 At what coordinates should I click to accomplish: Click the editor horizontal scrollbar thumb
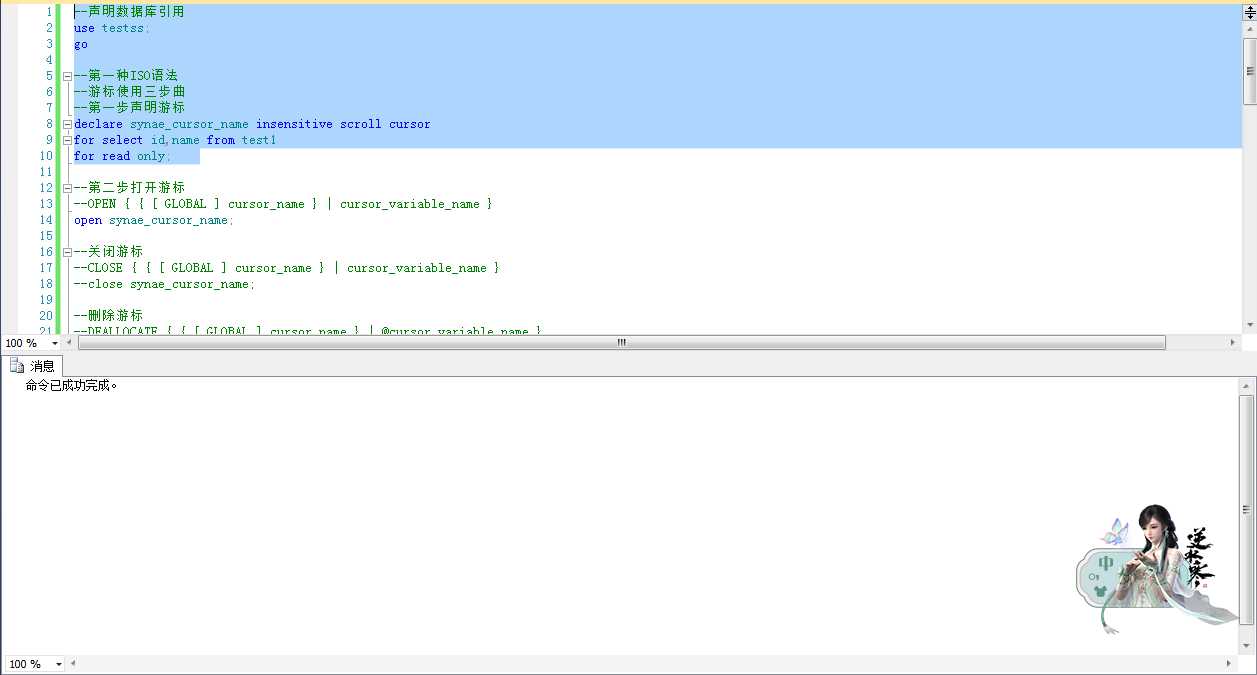[621, 342]
